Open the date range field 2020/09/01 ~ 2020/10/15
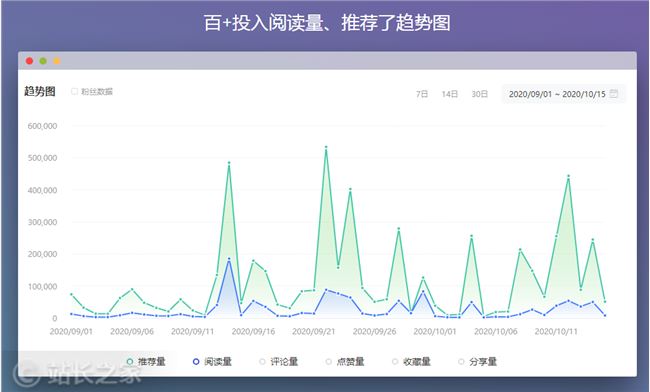The height and width of the screenshot is (392, 650). pyautogui.click(x=564, y=94)
